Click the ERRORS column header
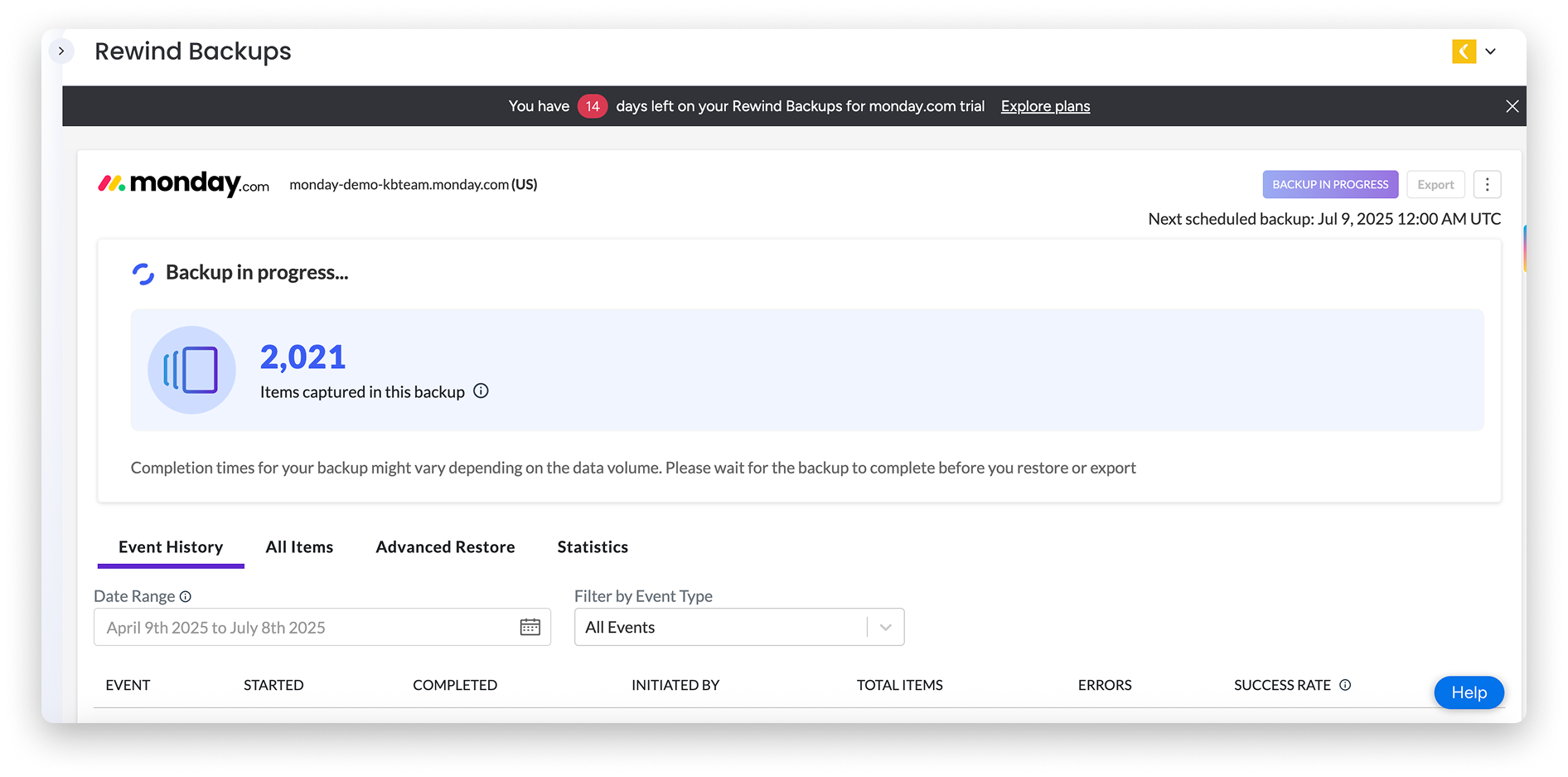Screen dimensions: 1568x777 [1105, 685]
